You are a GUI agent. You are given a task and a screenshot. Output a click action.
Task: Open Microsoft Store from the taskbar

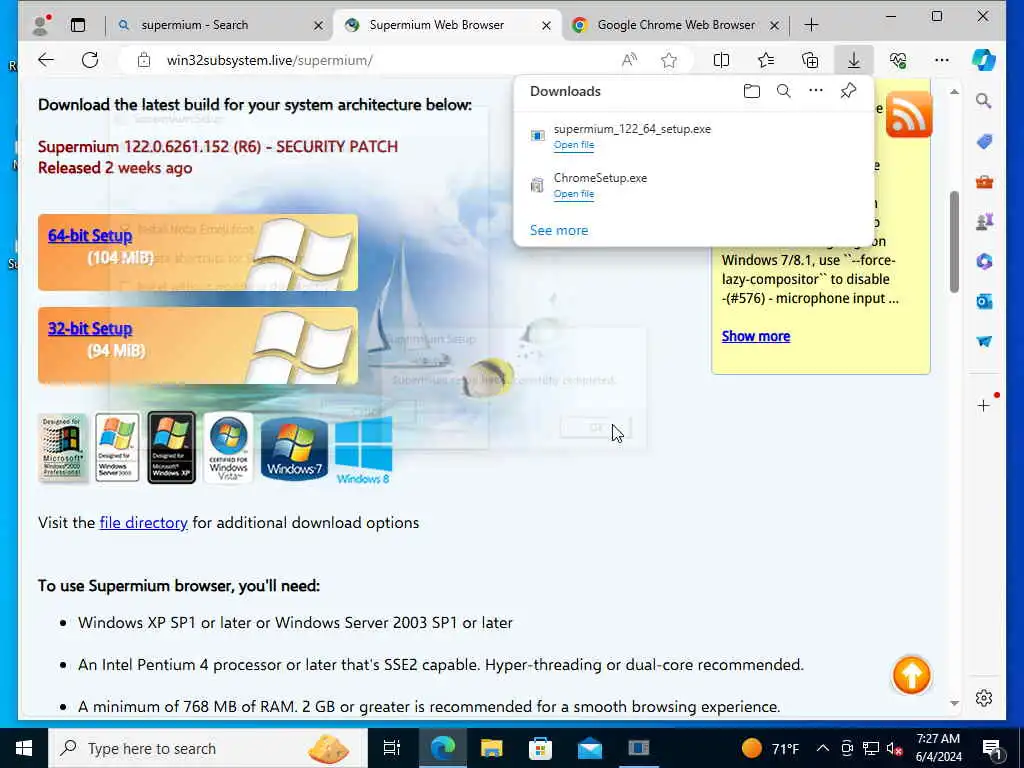click(x=540, y=748)
